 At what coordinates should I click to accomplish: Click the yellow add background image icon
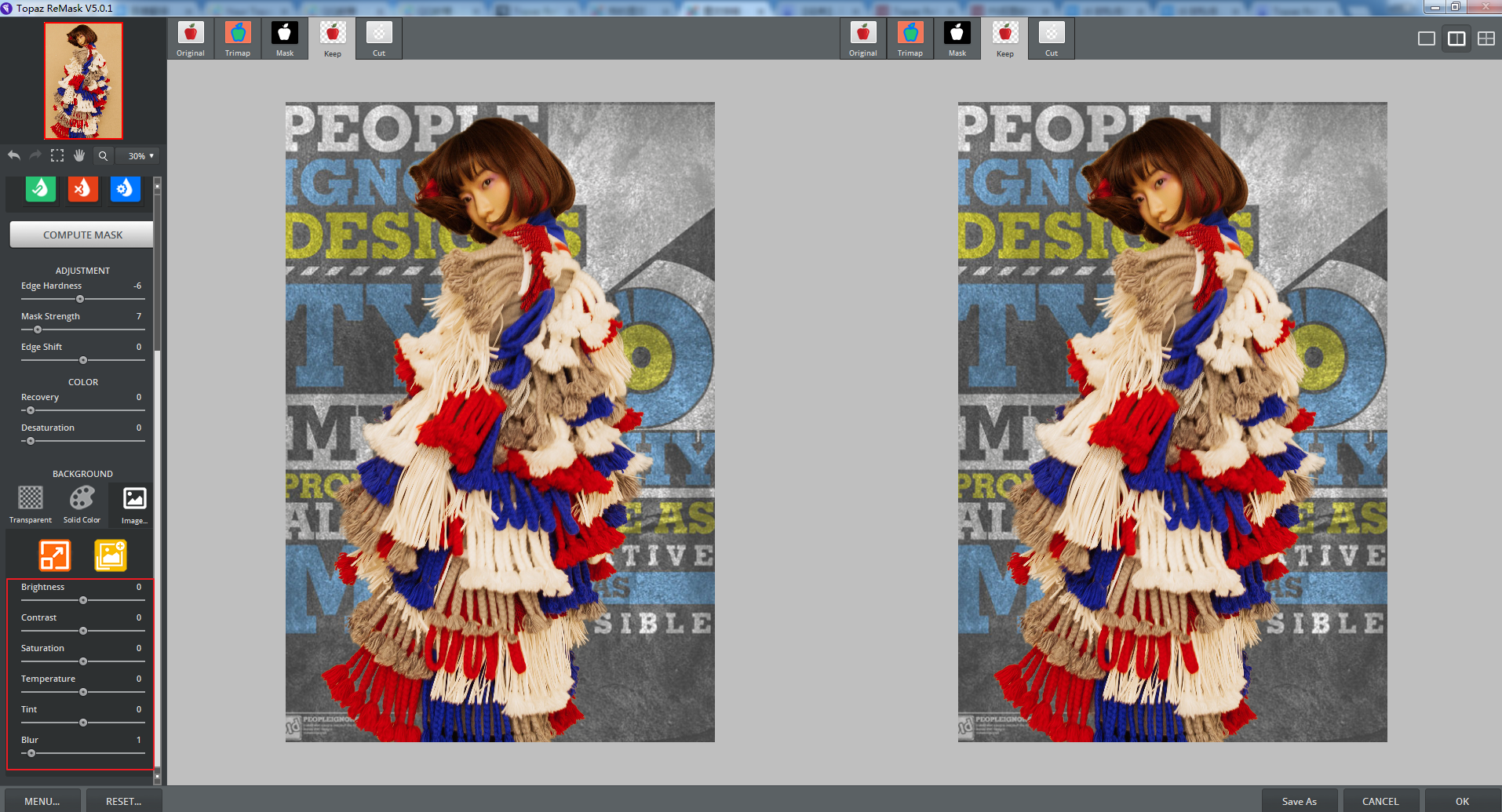click(111, 555)
